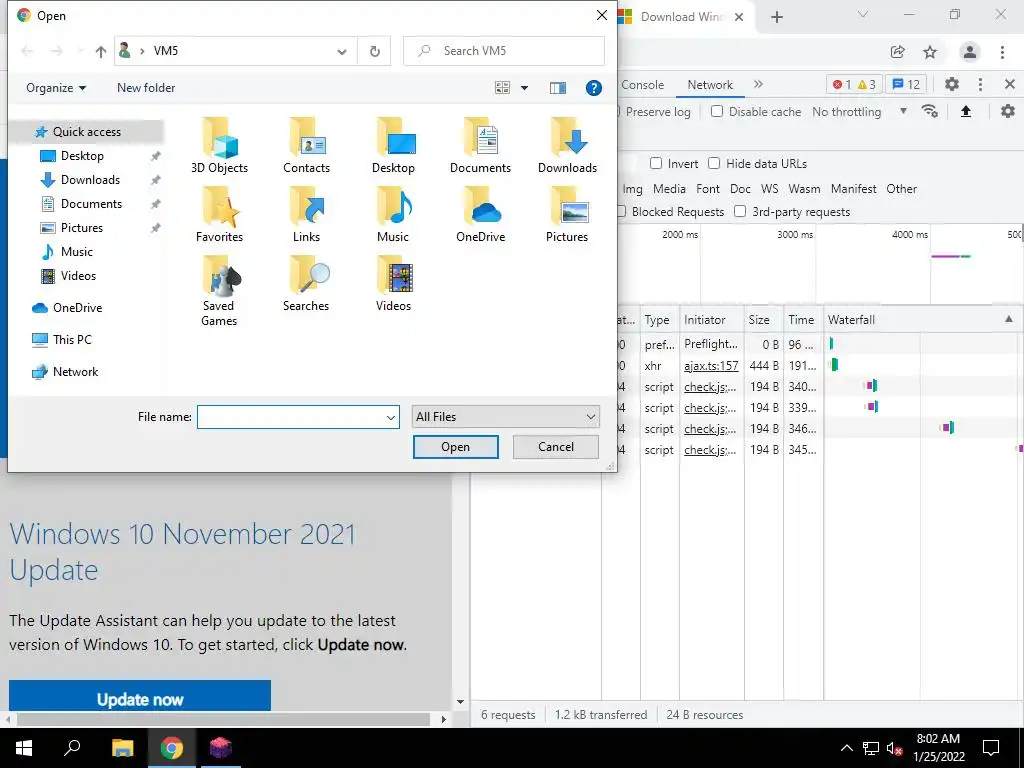The image size is (1024, 768).
Task: Click the Chrome share page icon
Action: pyautogui.click(x=897, y=52)
